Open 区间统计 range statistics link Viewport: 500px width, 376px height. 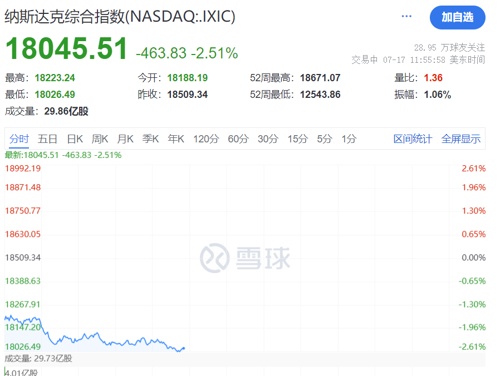pyautogui.click(x=413, y=139)
